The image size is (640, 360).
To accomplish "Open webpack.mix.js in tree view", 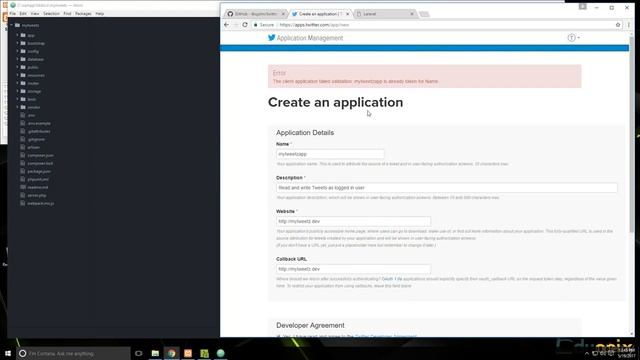I will click(41, 203).
